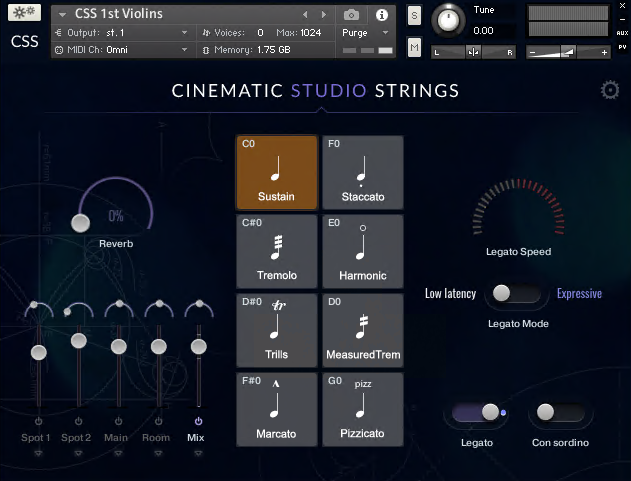Screen dimensions: 631x481
Task: Open the AUX sends button
Action: point(622,33)
